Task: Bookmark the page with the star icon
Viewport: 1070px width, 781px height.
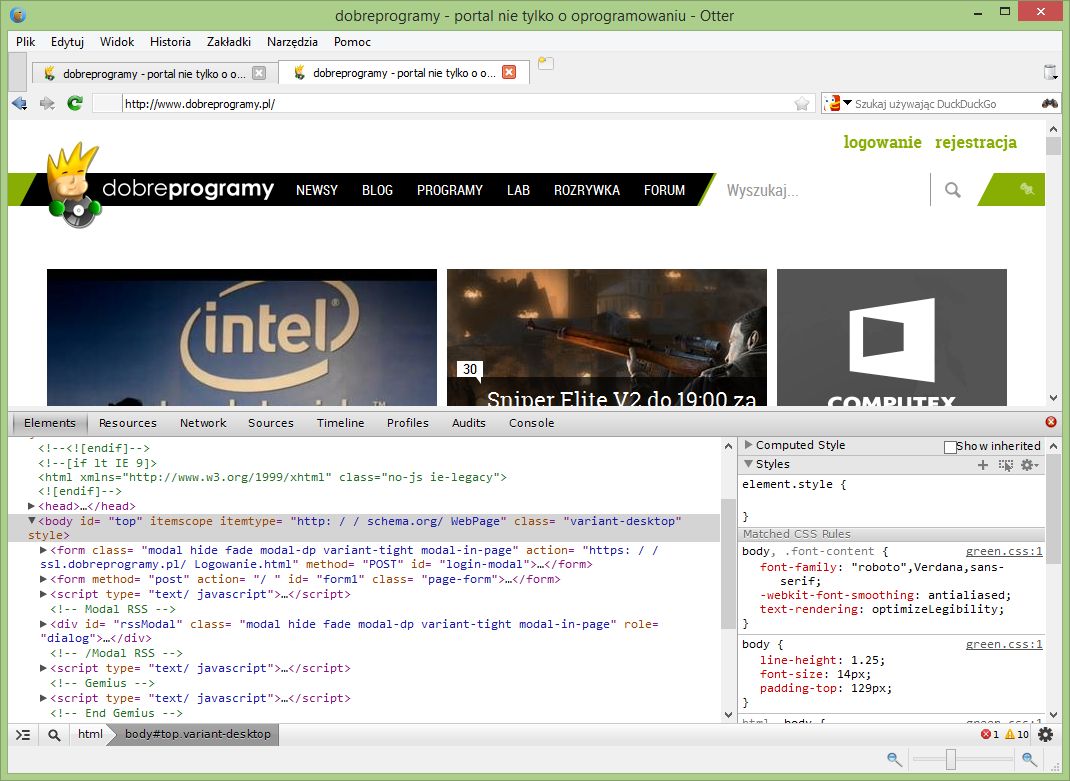Action: pyautogui.click(x=801, y=104)
